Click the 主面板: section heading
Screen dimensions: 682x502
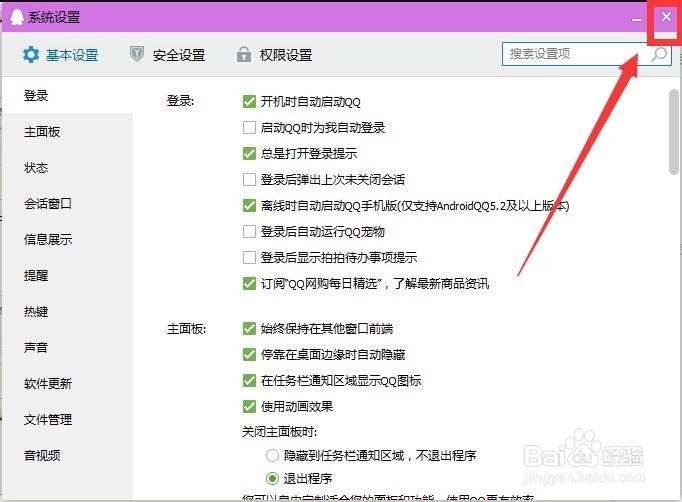187,328
